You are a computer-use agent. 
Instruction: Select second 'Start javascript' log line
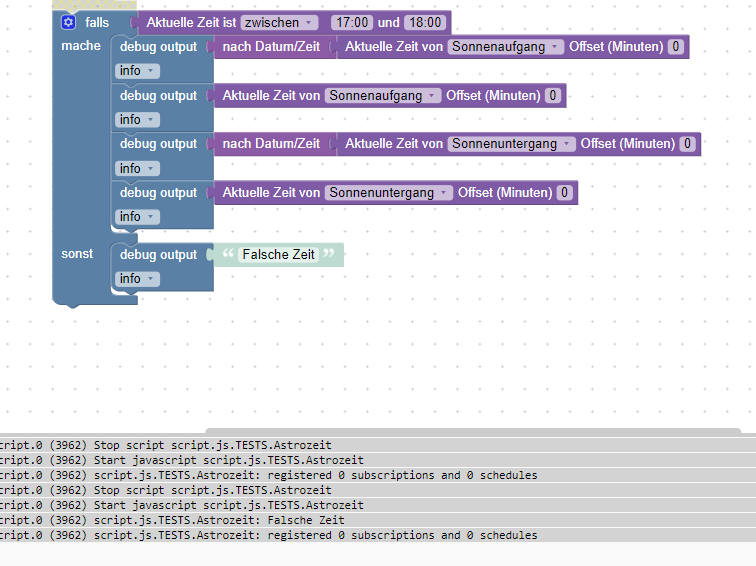pyautogui.click(x=378, y=505)
